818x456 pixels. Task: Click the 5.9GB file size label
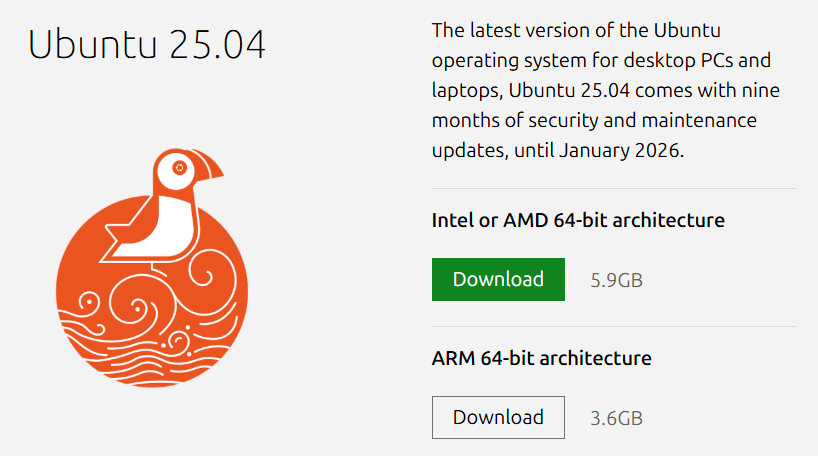coord(616,280)
